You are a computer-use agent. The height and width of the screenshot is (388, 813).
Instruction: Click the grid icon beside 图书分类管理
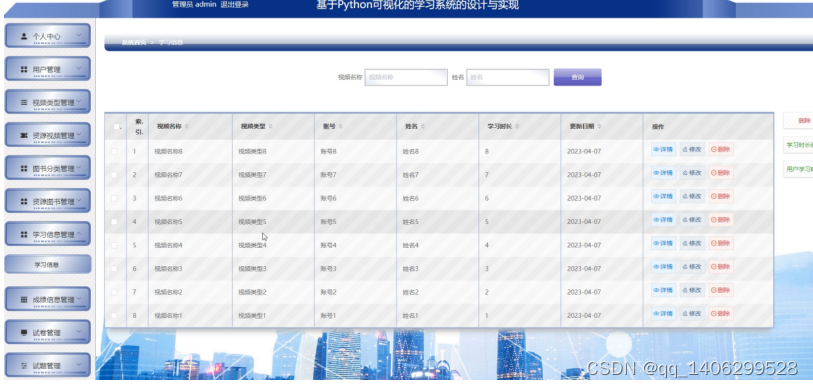(x=24, y=169)
